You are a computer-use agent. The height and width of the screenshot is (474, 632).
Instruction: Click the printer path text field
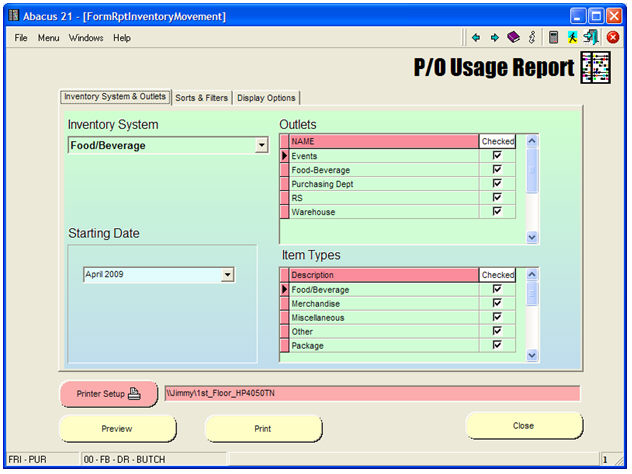pos(371,394)
